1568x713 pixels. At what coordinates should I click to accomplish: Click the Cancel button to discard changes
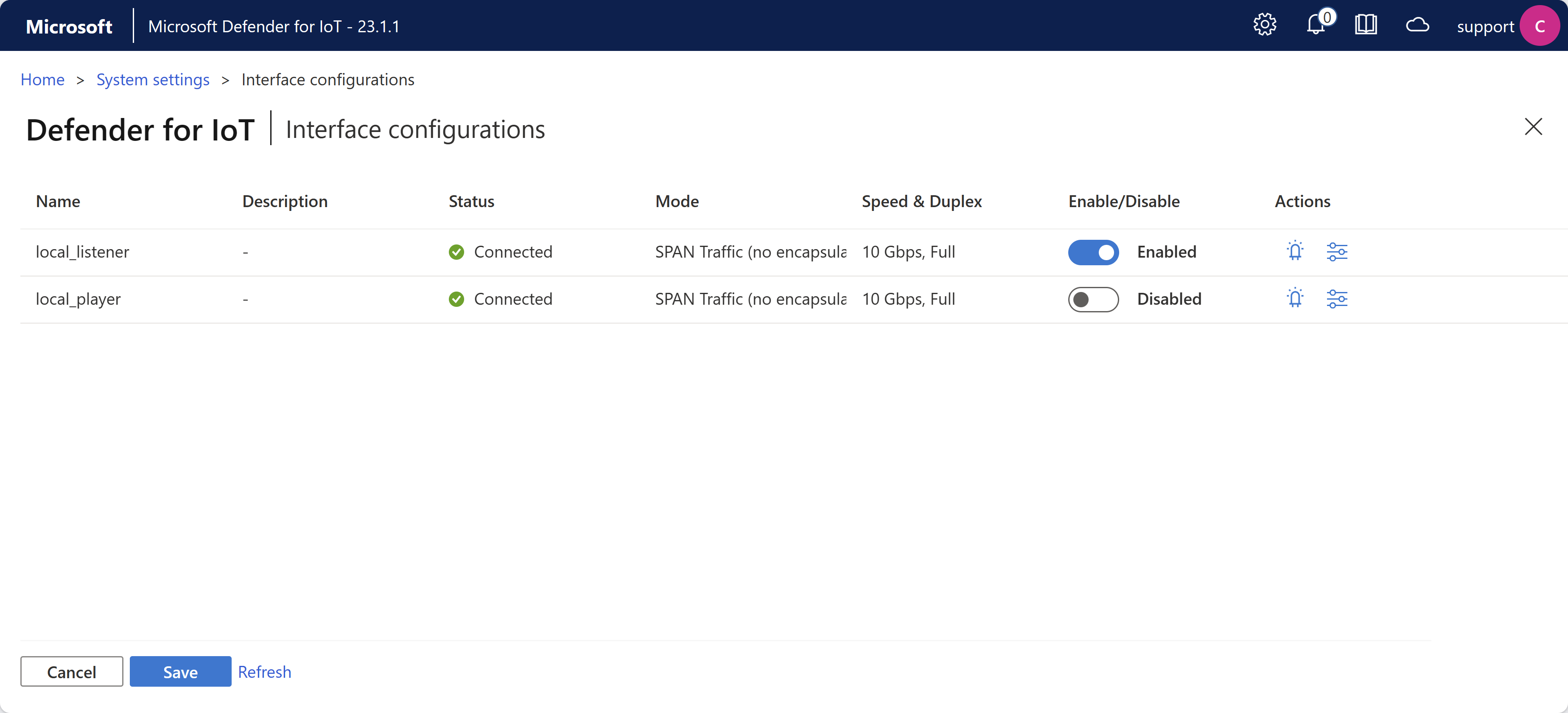click(x=70, y=672)
